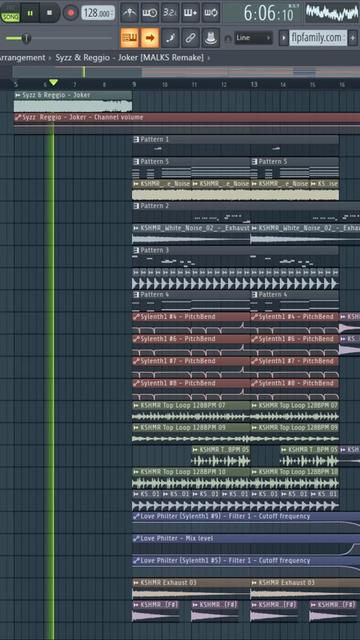Click the oscilloscope waveform display
Image resolution: width=360 pixels, height=640 pixels.
click(333, 13)
